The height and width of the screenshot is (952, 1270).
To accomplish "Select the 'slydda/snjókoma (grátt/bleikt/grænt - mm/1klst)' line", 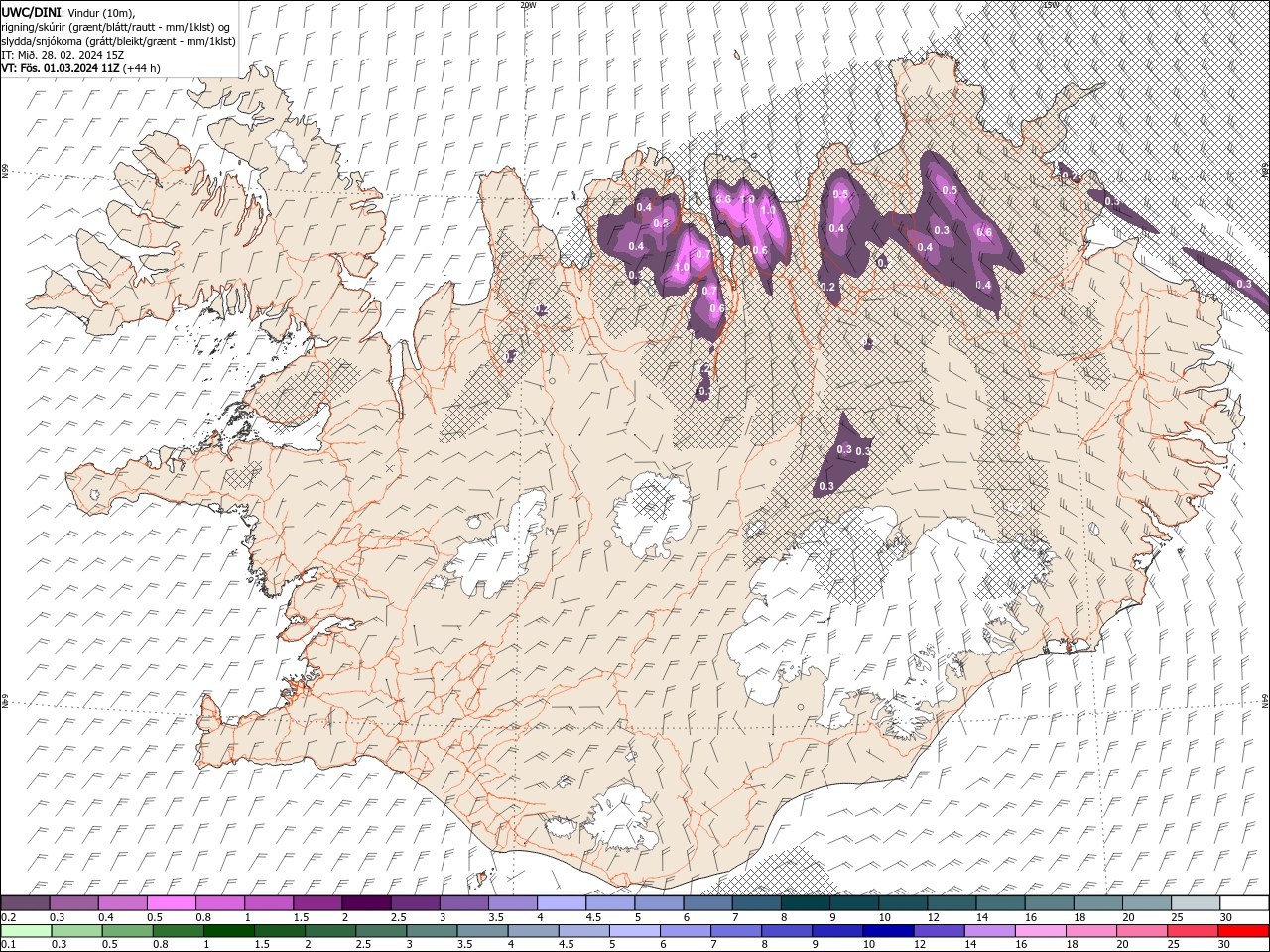I will [118, 41].
